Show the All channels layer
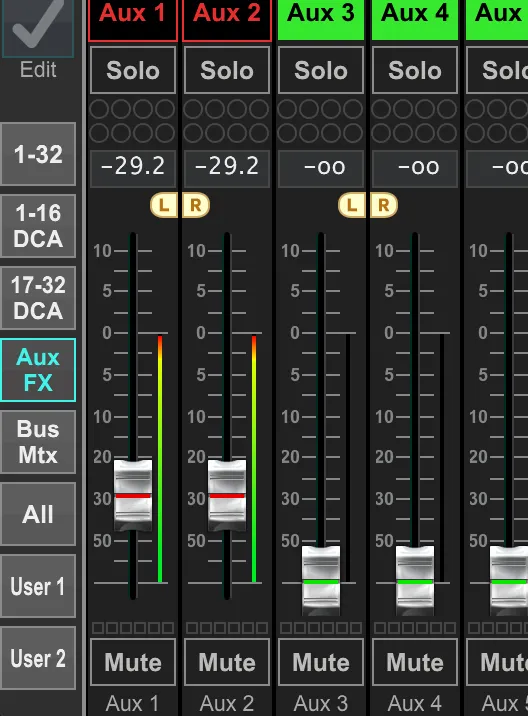This screenshot has height=716, width=528. click(x=38, y=514)
